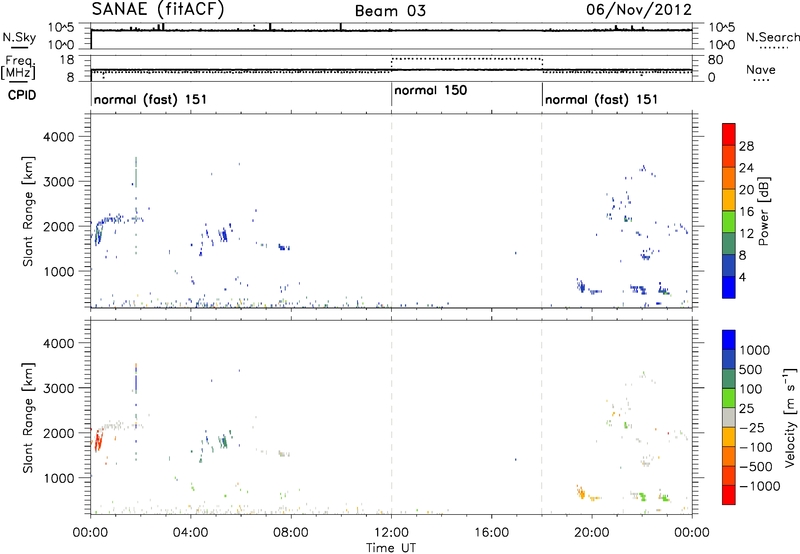
Task: Click the teal velocity echoes near 05:15
Action: point(223,441)
